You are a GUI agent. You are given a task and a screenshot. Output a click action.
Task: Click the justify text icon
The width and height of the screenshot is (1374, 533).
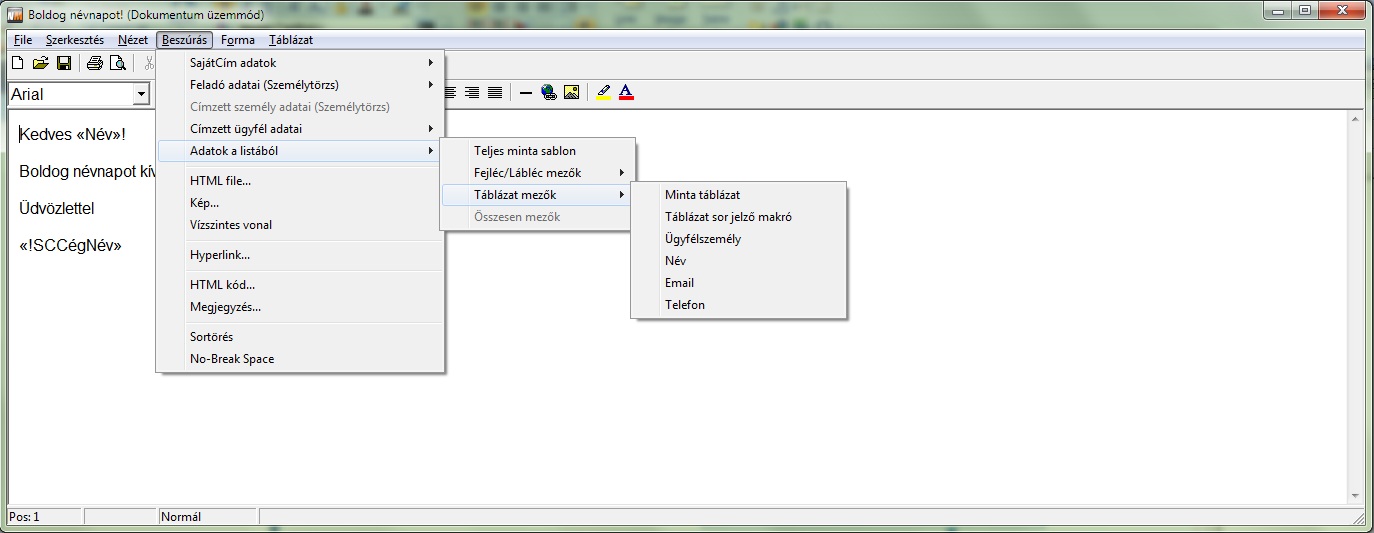pyautogui.click(x=495, y=93)
